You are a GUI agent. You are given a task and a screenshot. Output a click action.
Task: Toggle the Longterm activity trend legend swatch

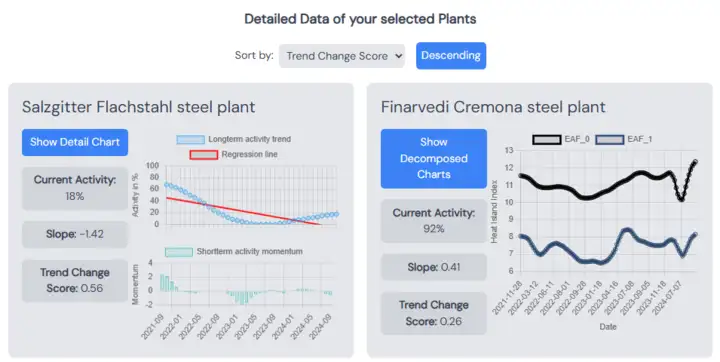point(191,140)
